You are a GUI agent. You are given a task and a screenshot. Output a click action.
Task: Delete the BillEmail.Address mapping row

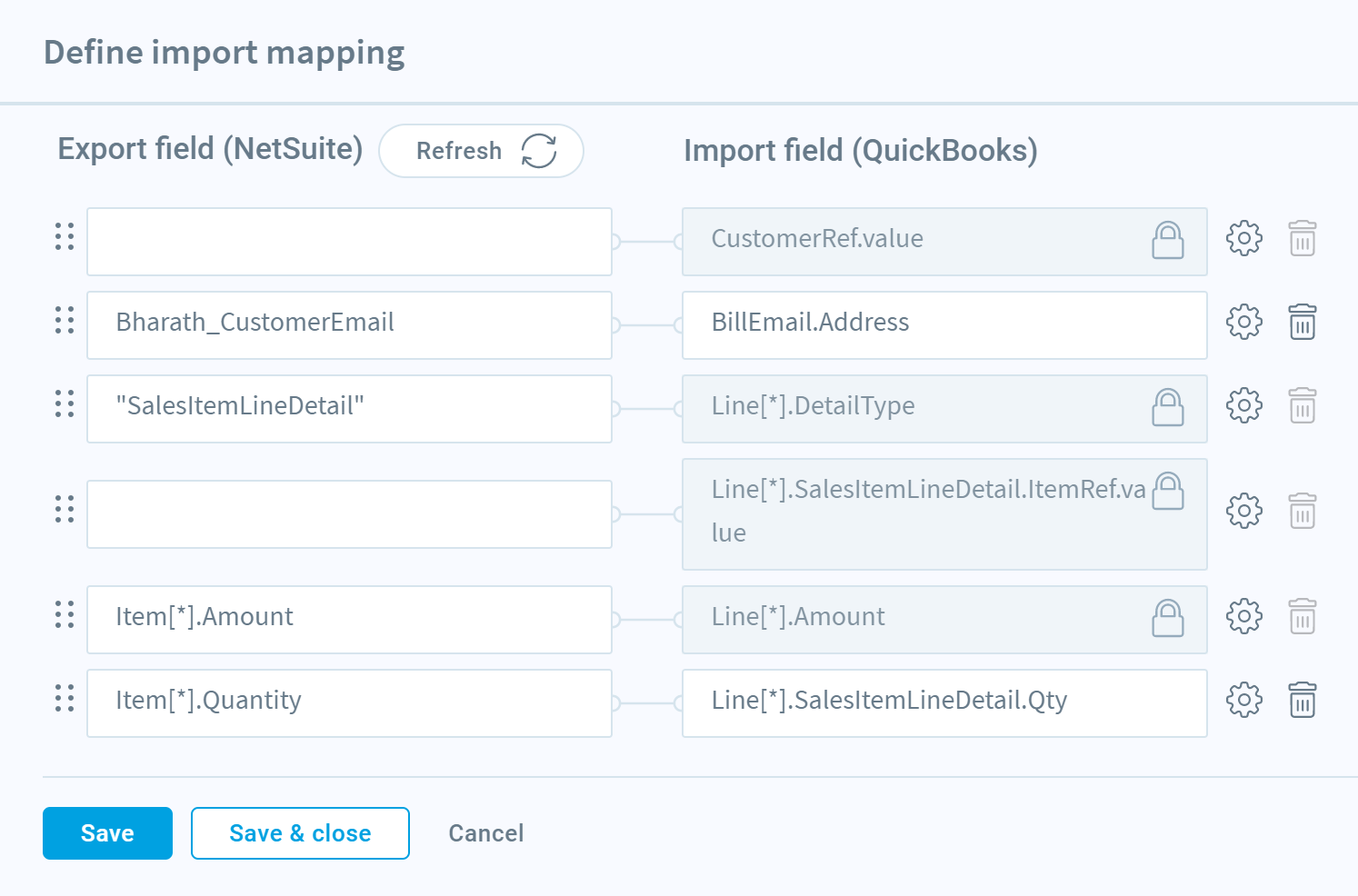click(x=1303, y=322)
